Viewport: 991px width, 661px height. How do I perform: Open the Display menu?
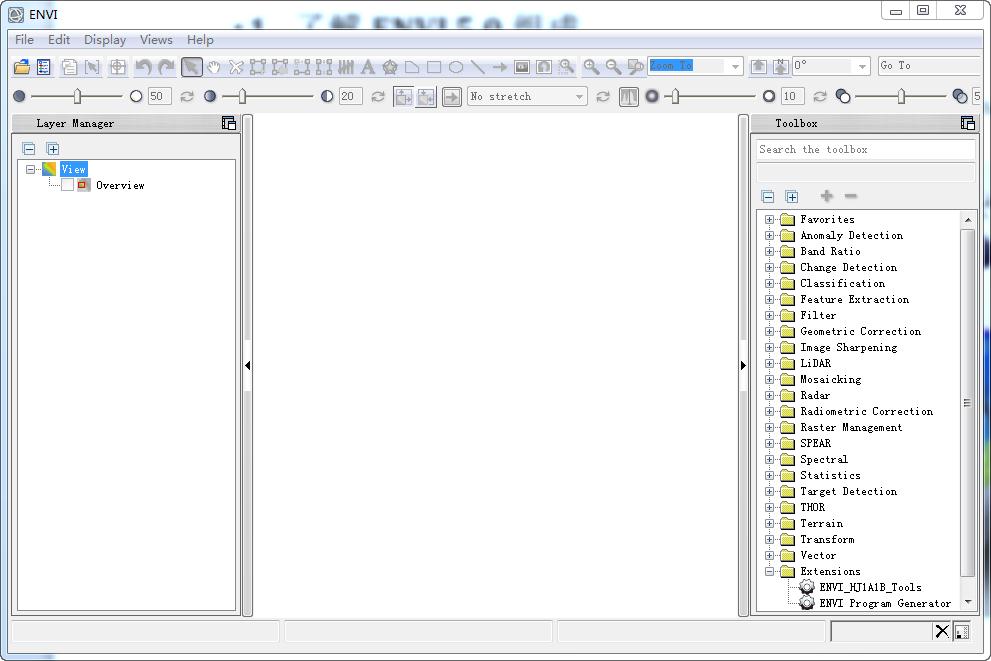[x=105, y=40]
